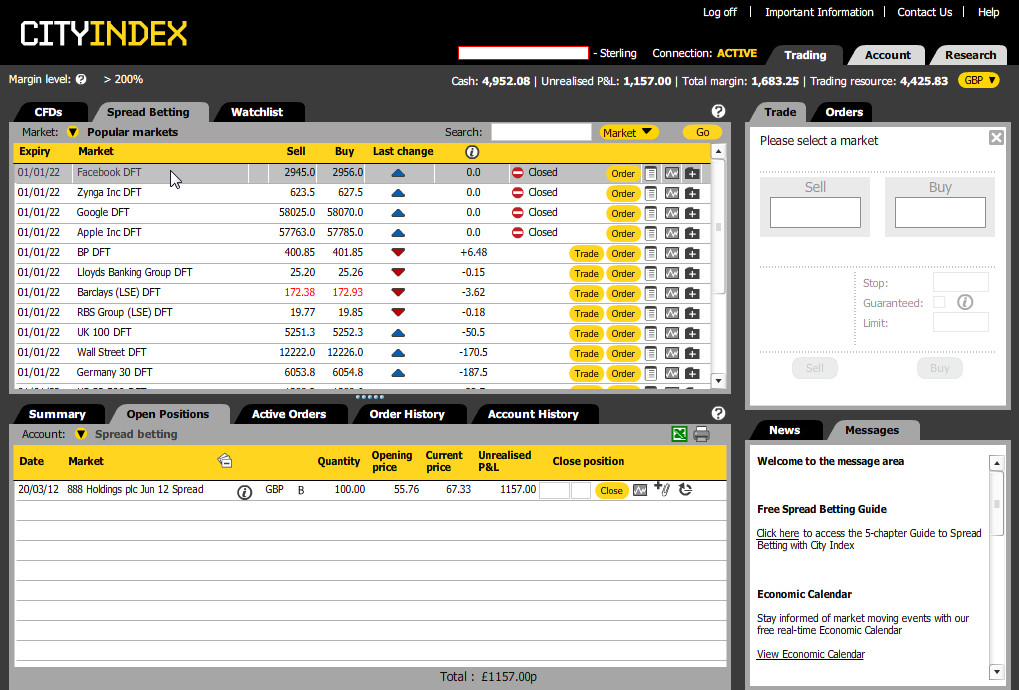Open market information sheet for Barclays (LSE) DFT
Viewport: 1019px width, 690px height.
click(x=651, y=294)
